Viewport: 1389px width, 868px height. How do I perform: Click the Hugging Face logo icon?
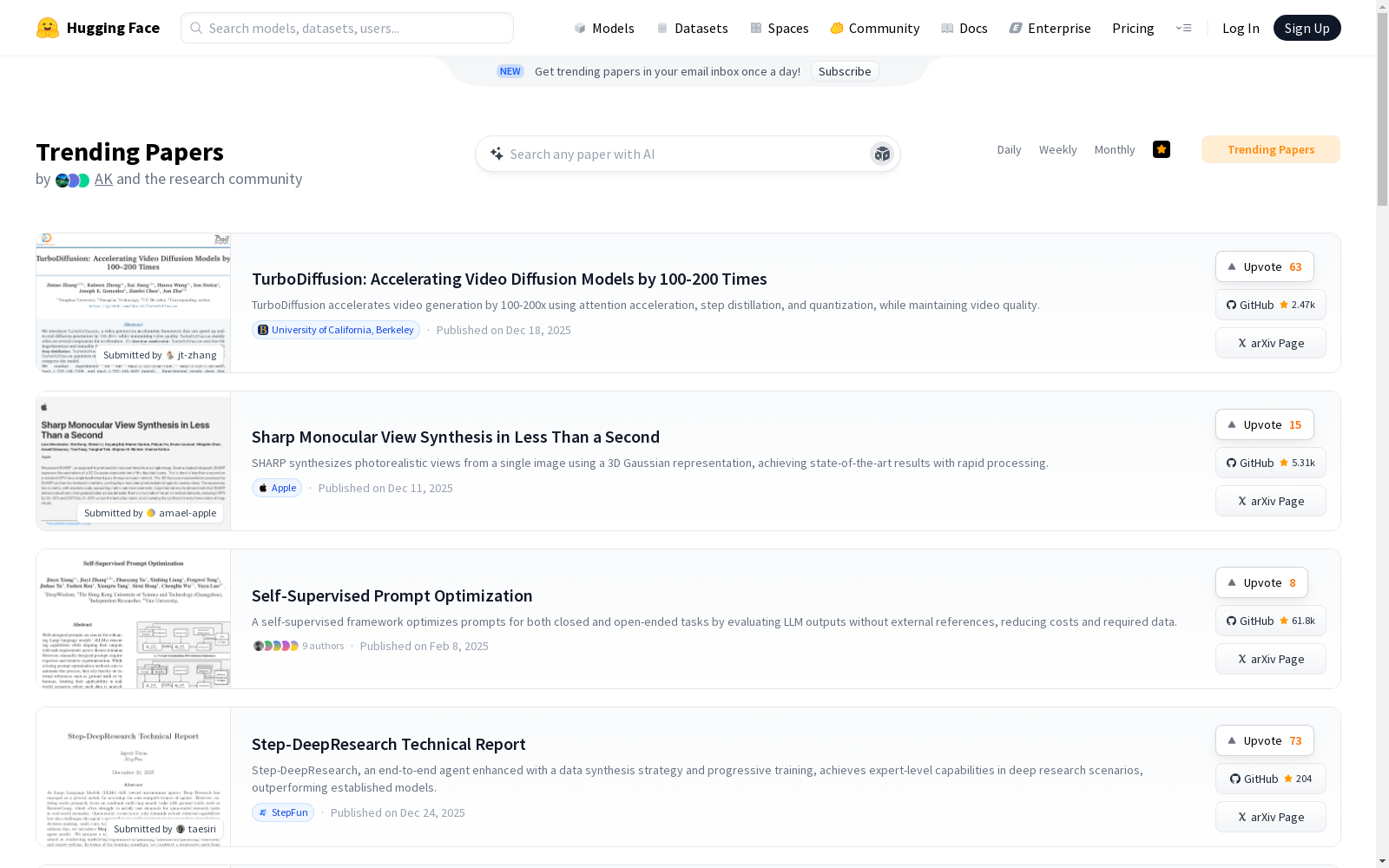pos(48,28)
